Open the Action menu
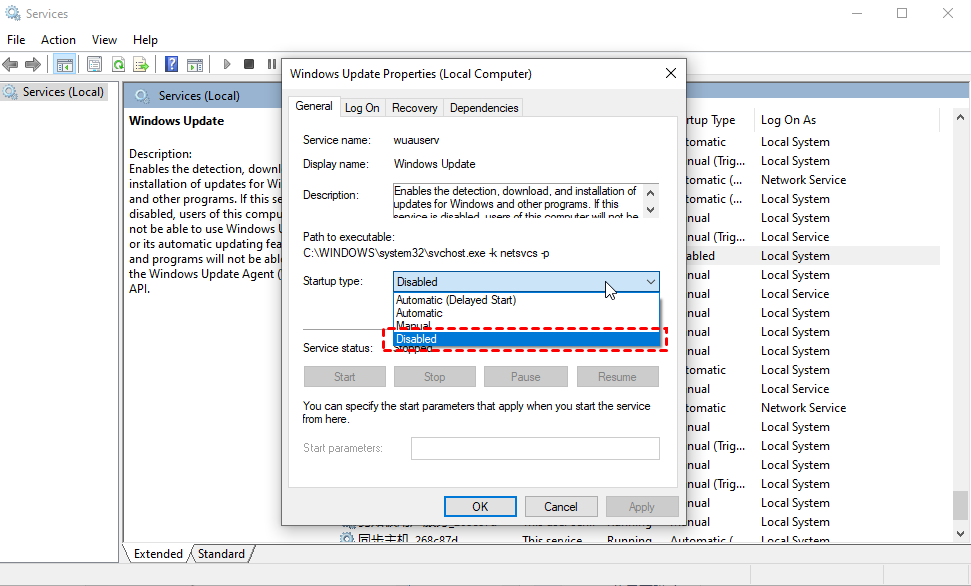Screen dimensions: 971x586 tap(58, 40)
